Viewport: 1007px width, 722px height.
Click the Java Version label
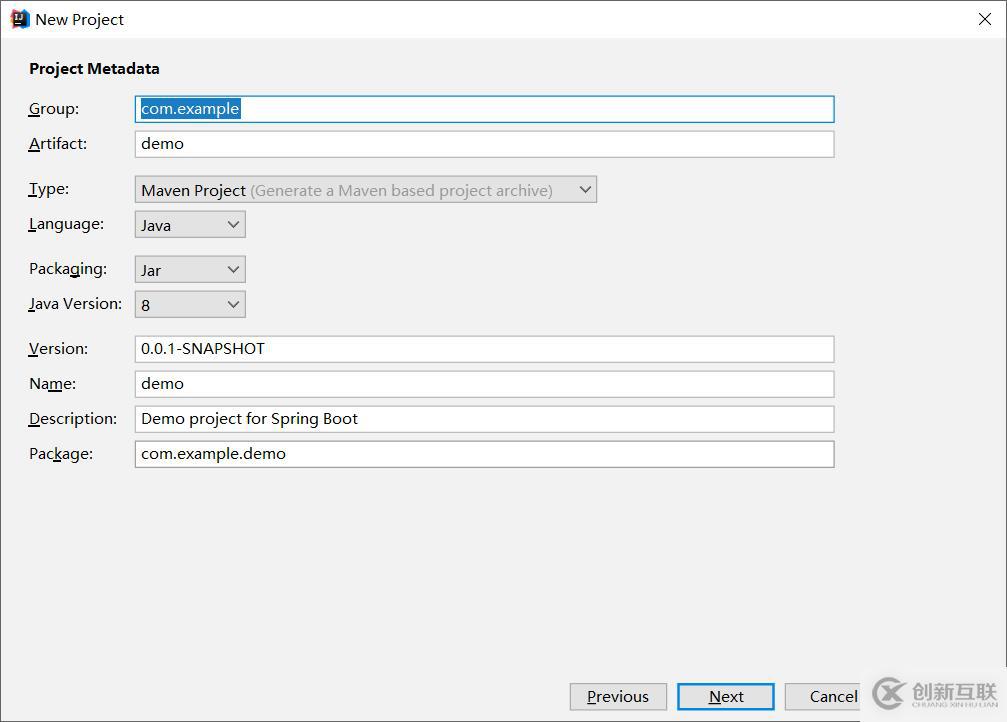75,304
